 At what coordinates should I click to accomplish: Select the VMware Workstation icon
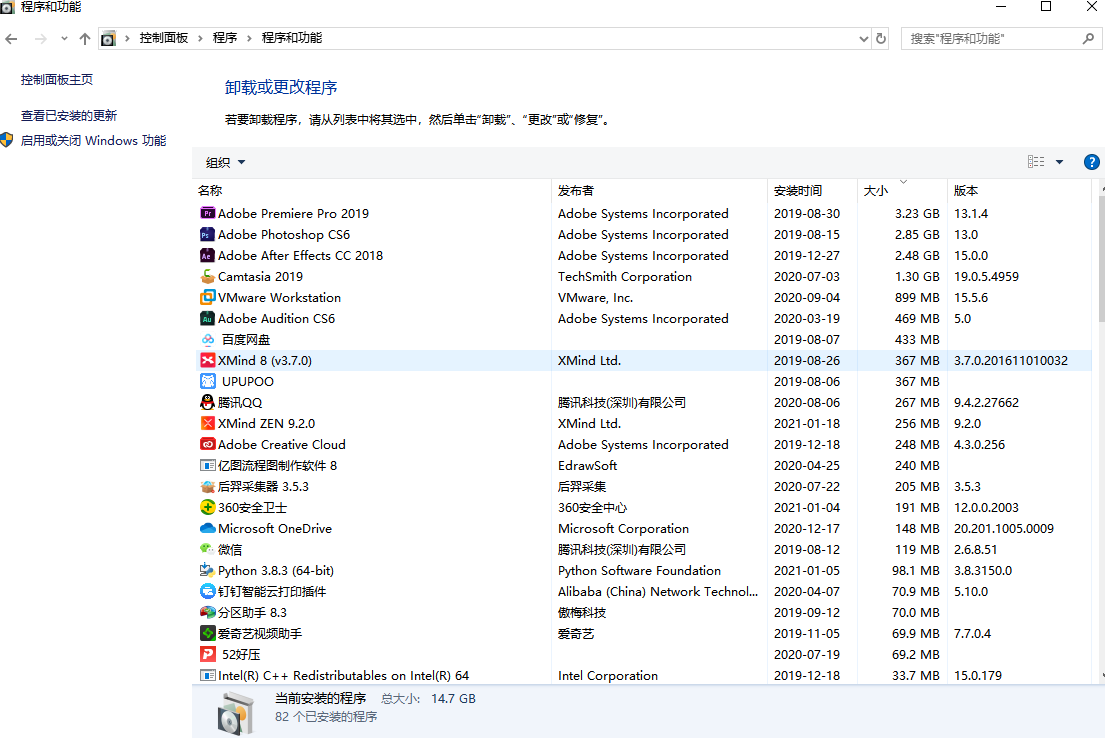(x=207, y=297)
